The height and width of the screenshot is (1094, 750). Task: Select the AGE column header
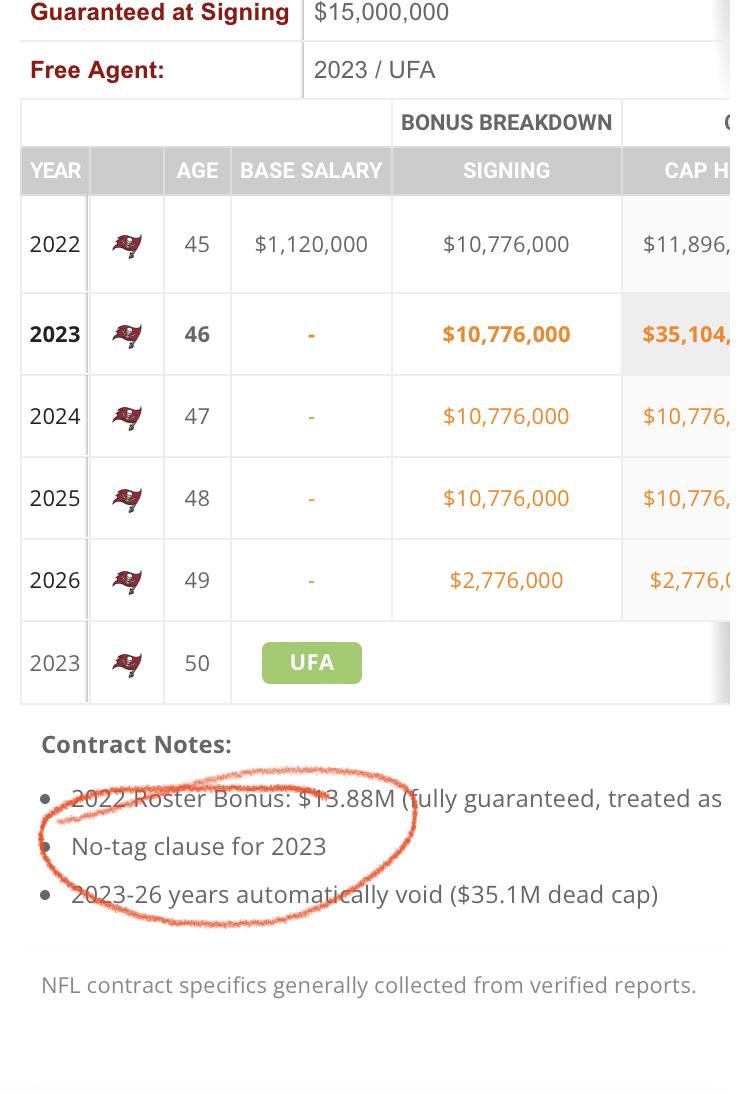[197, 171]
